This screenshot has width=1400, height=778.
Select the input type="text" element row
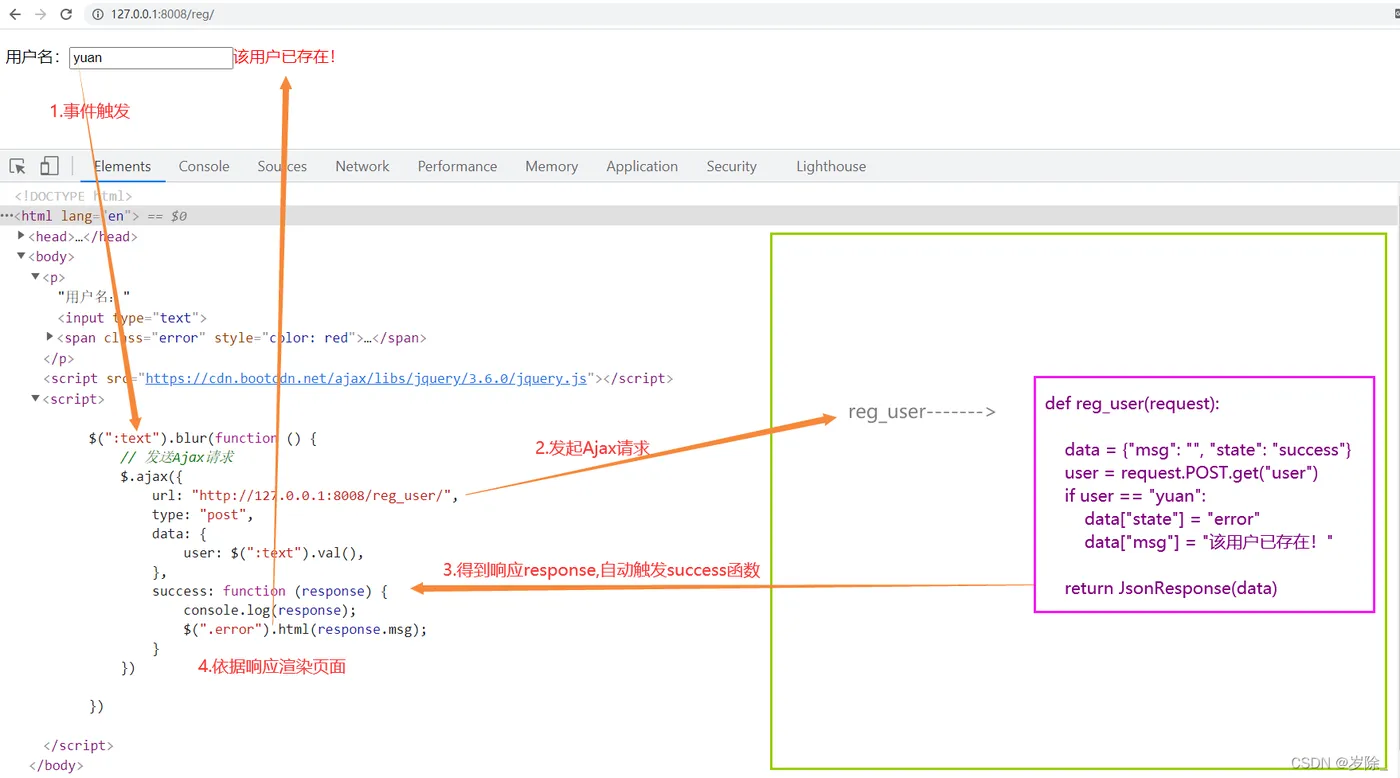tap(132, 318)
